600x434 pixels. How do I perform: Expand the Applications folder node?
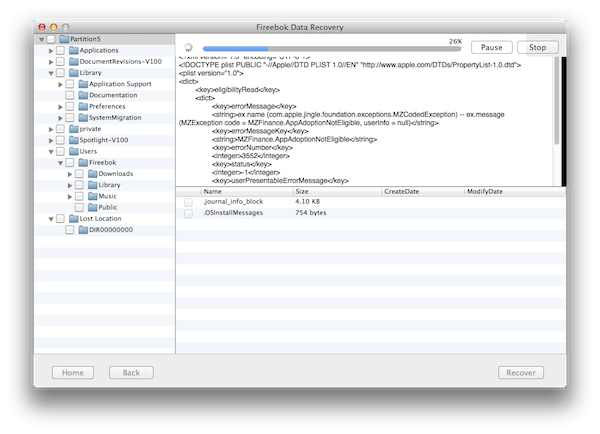[x=51, y=51]
